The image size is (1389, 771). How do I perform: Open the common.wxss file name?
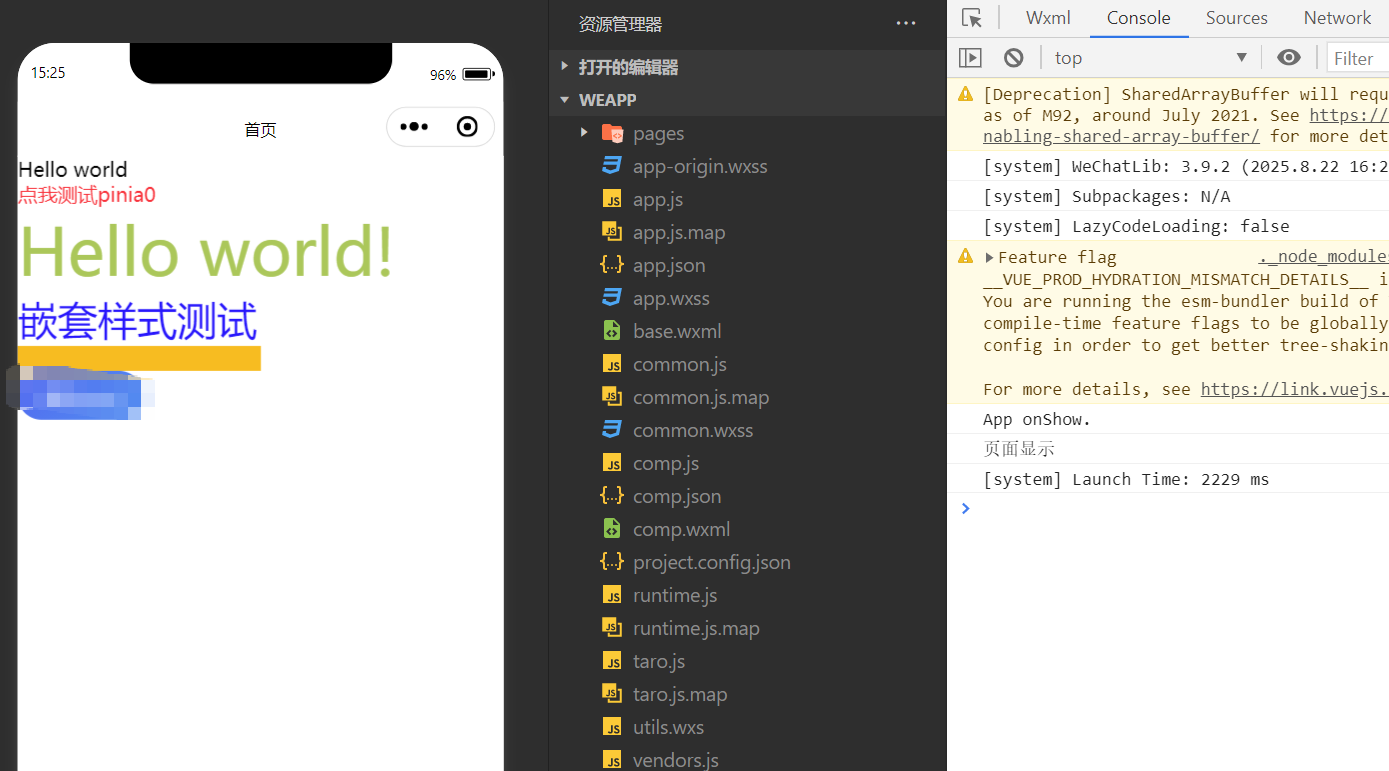tap(693, 430)
